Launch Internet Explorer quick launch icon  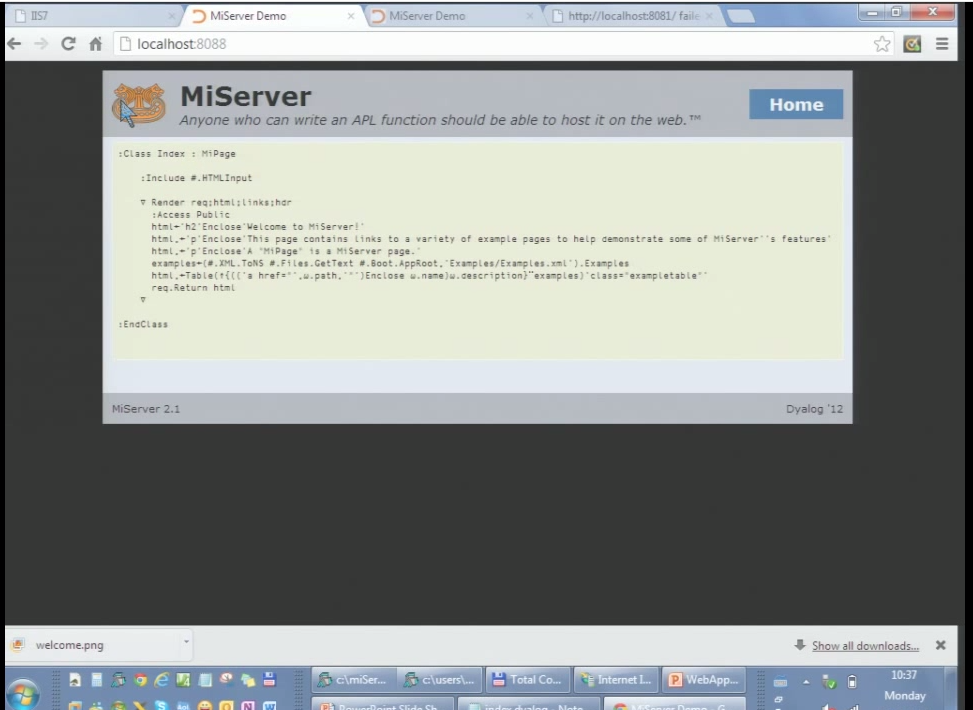pos(161,680)
